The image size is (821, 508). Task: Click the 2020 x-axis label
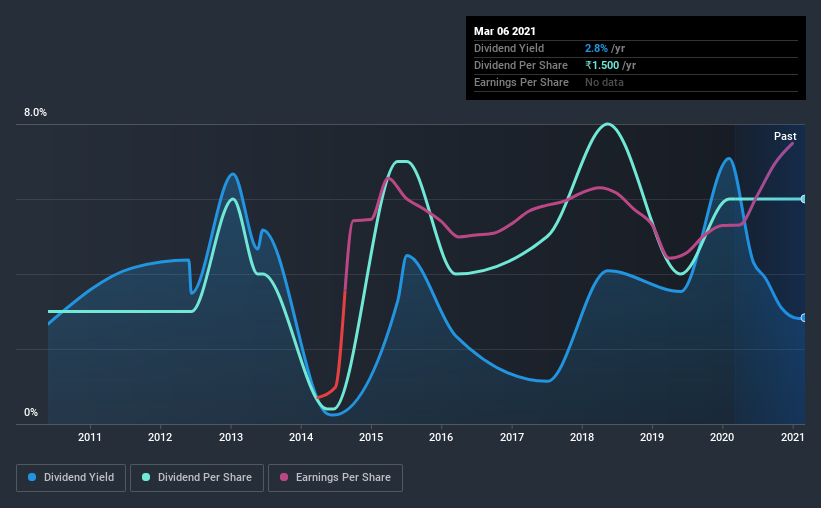click(722, 437)
